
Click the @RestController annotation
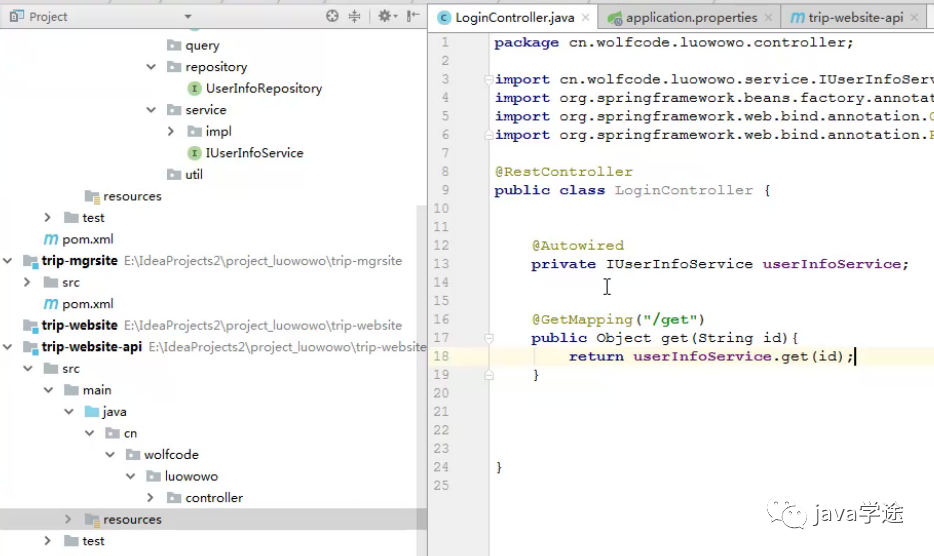click(563, 172)
